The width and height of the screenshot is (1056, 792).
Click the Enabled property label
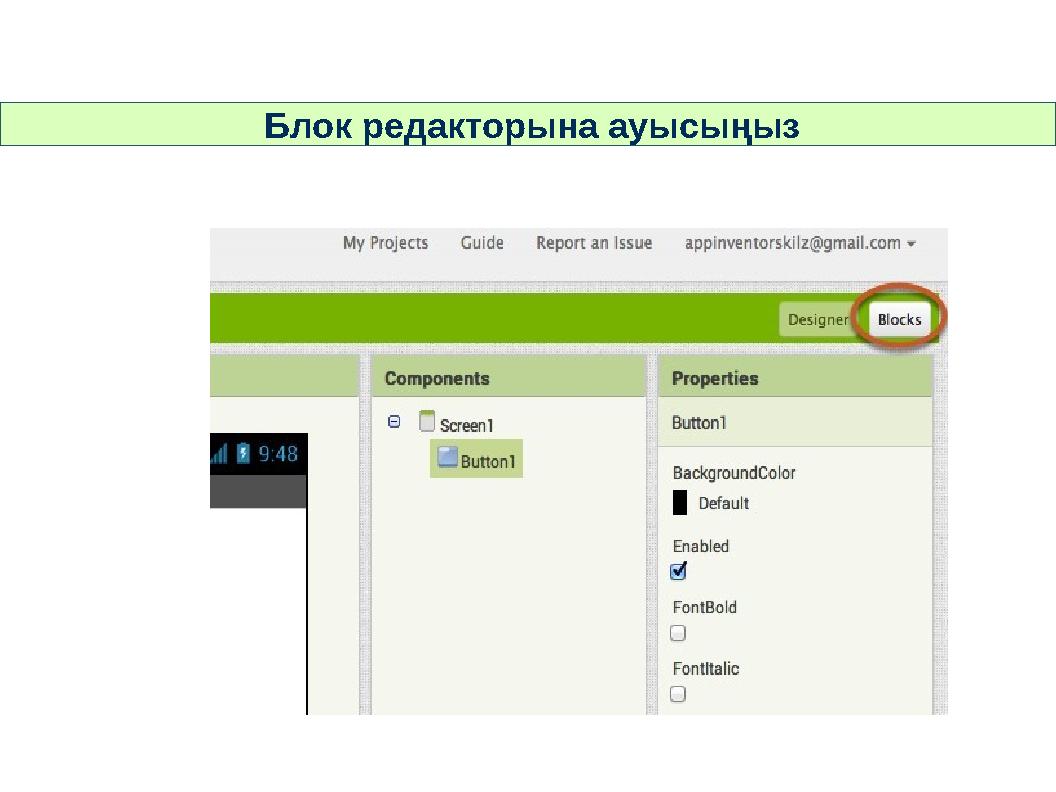click(x=700, y=546)
